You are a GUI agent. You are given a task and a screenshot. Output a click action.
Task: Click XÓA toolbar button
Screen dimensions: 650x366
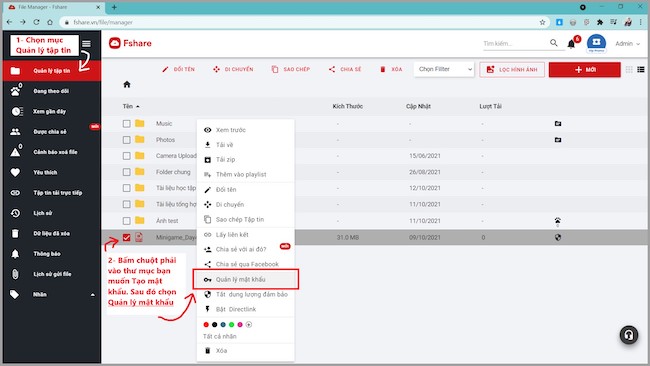click(391, 69)
